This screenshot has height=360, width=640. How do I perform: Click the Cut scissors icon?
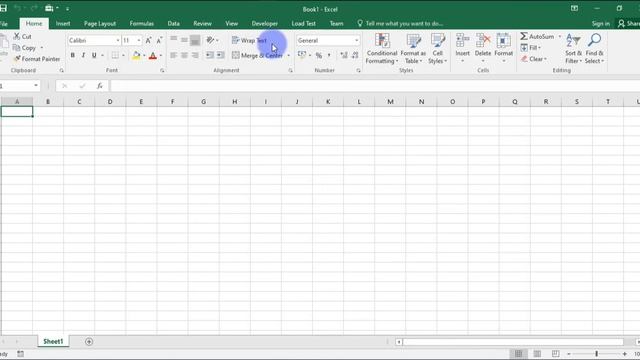(17, 36)
